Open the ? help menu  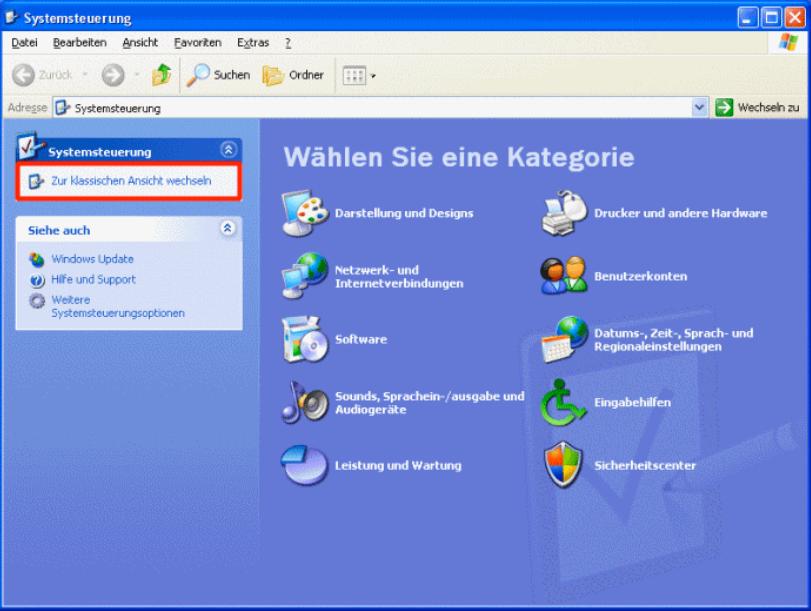[288, 42]
